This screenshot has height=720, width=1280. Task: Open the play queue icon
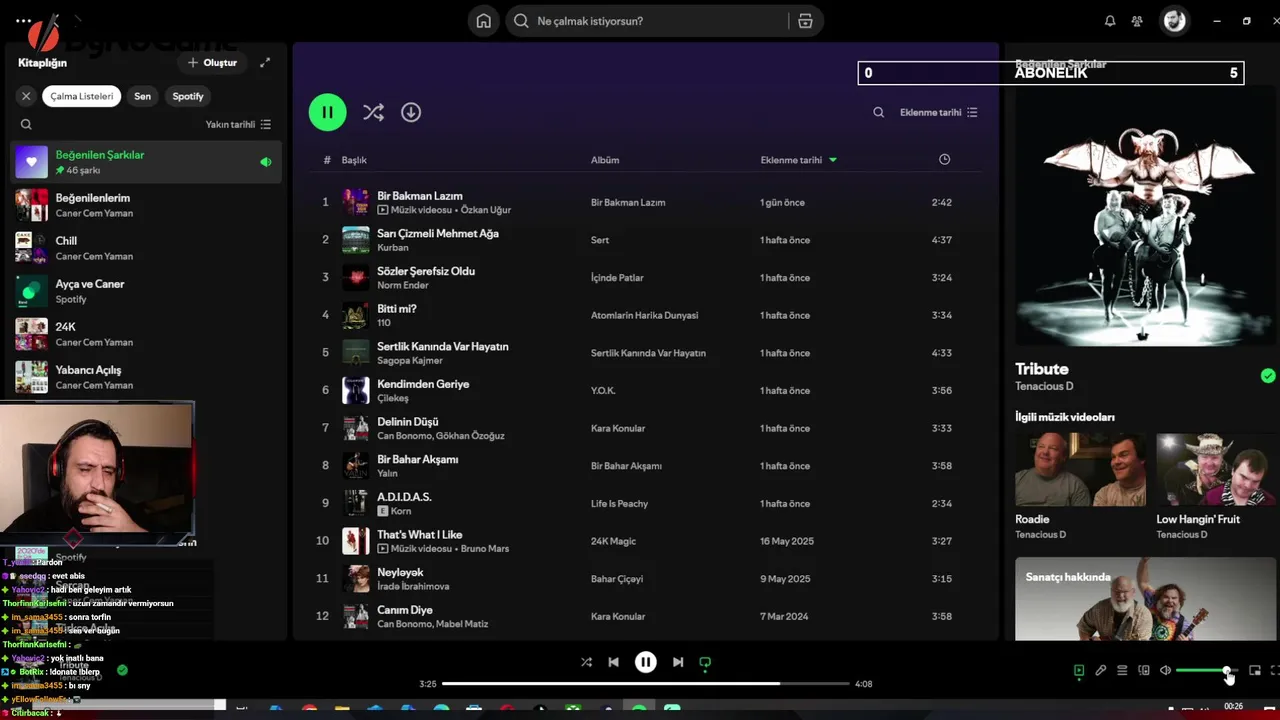(x=1122, y=670)
